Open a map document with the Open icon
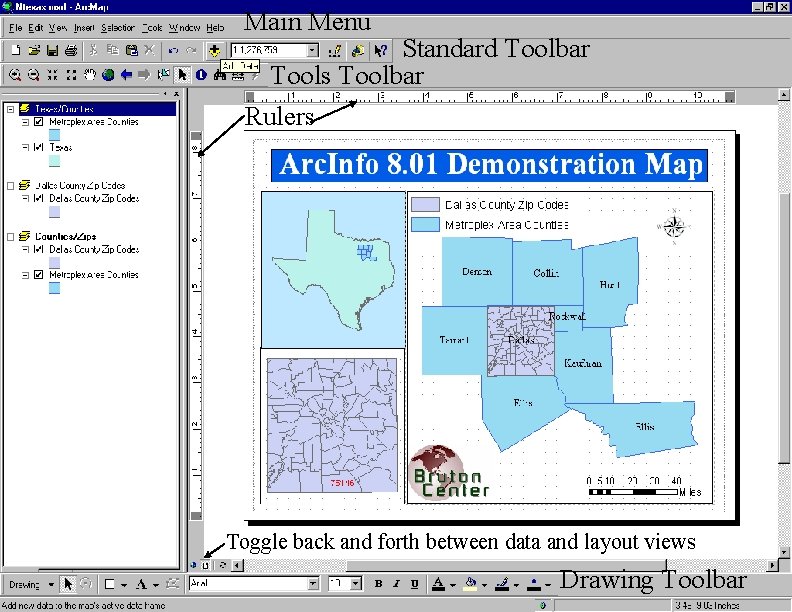This screenshot has width=792, height=612. pyautogui.click(x=34, y=50)
